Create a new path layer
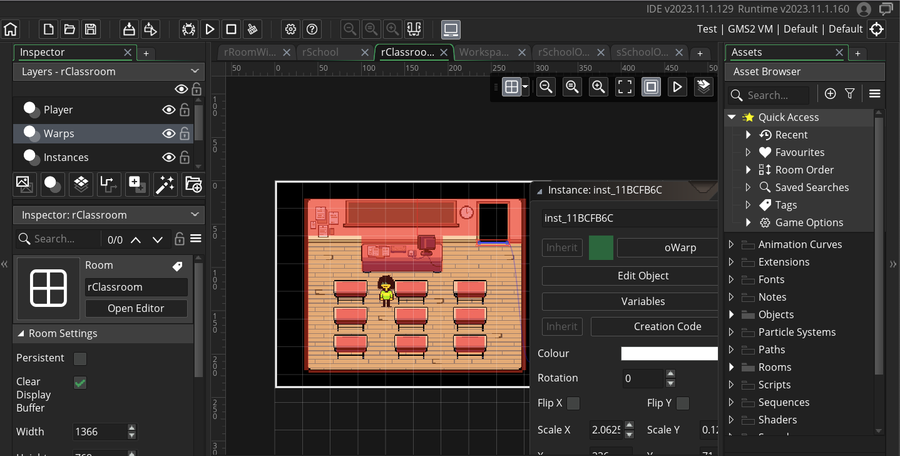 (x=109, y=184)
